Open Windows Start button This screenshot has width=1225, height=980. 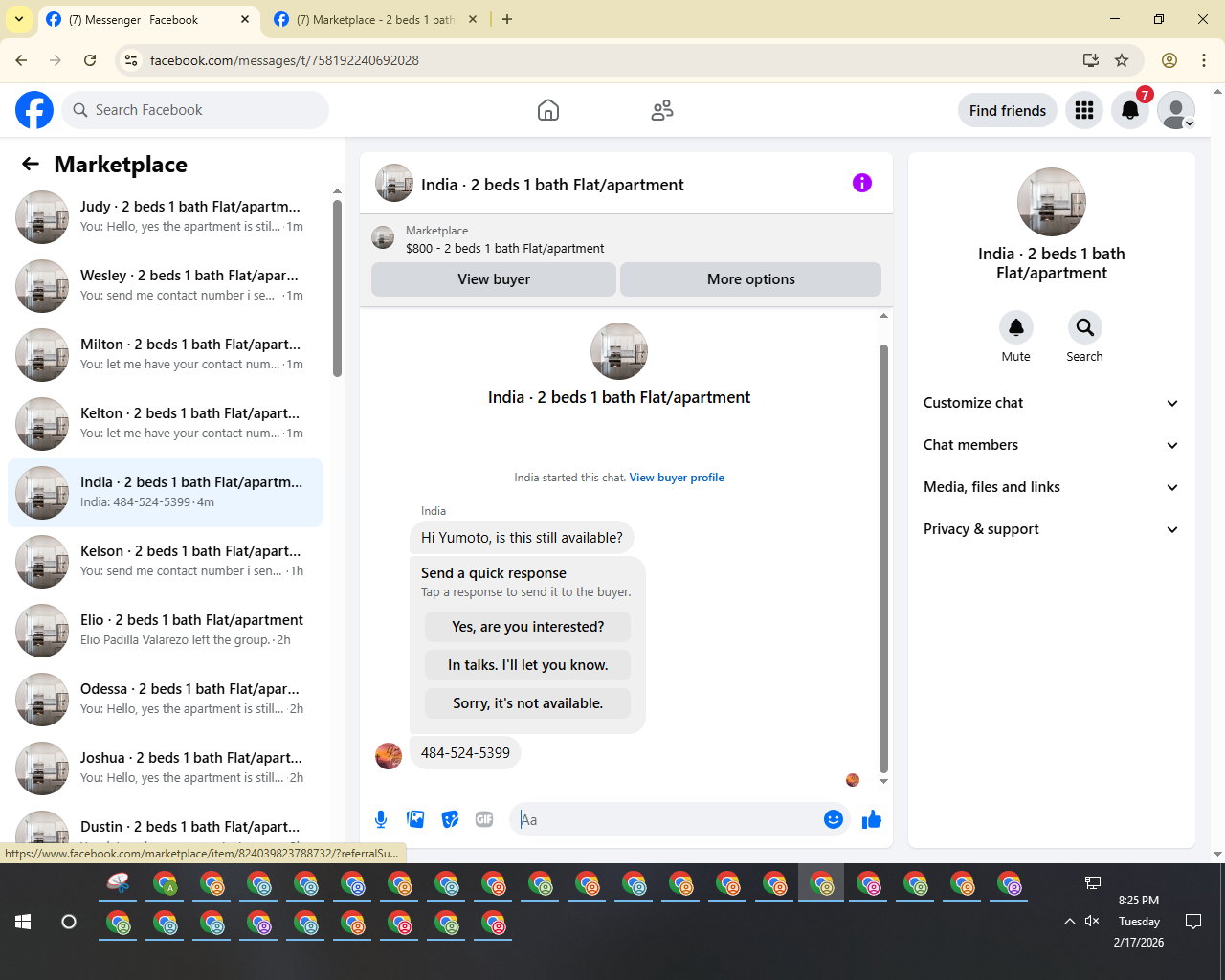point(23,922)
